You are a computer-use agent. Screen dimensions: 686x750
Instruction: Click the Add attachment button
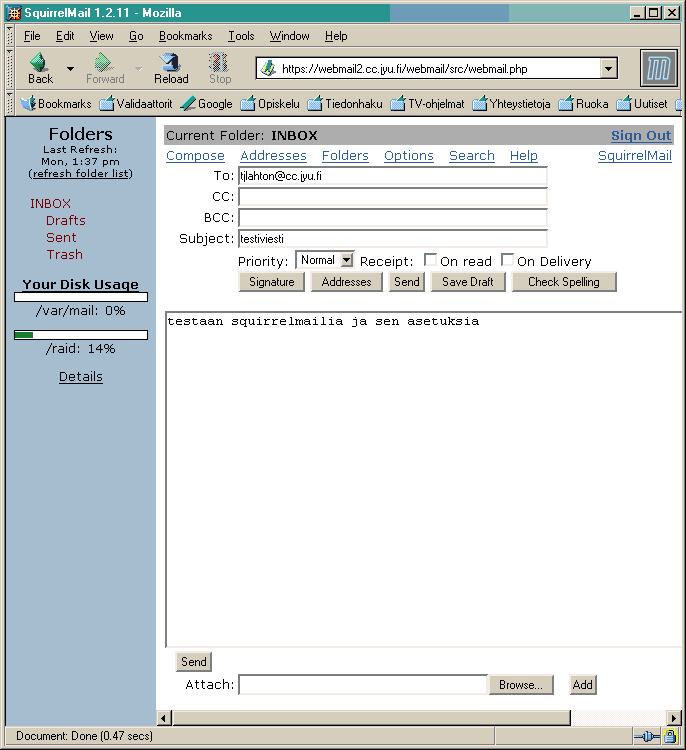[x=583, y=685]
